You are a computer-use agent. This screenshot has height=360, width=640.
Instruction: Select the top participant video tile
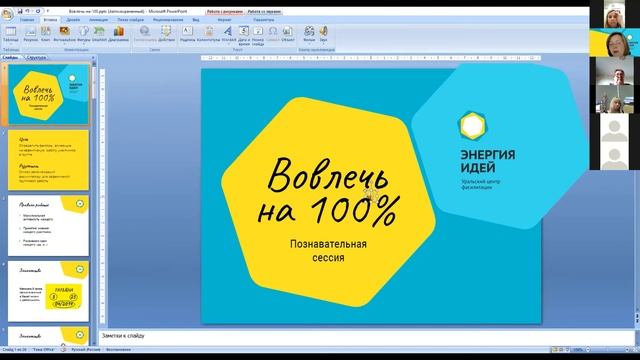[614, 14]
